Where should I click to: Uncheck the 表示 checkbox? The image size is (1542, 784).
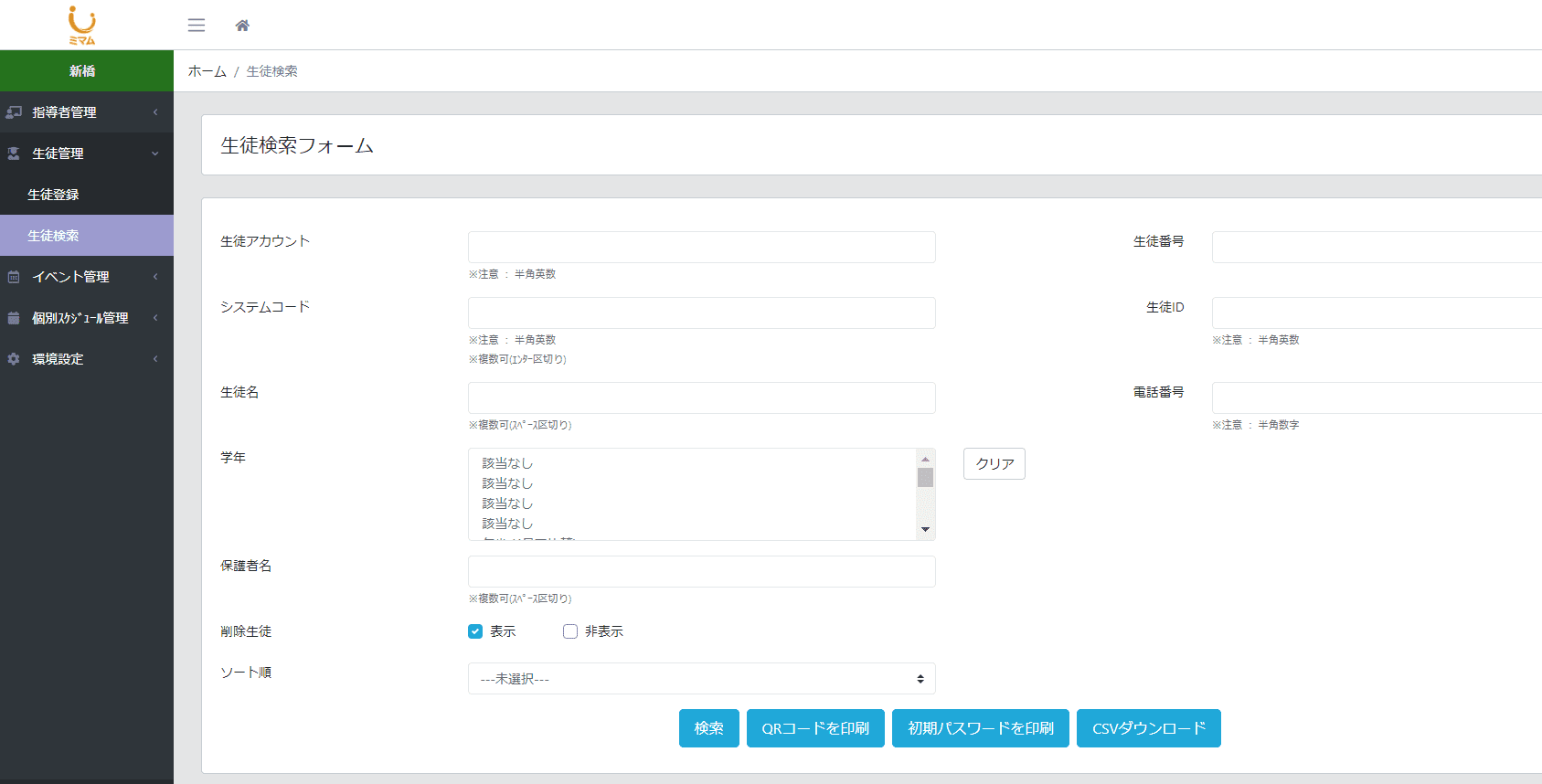pyautogui.click(x=475, y=631)
